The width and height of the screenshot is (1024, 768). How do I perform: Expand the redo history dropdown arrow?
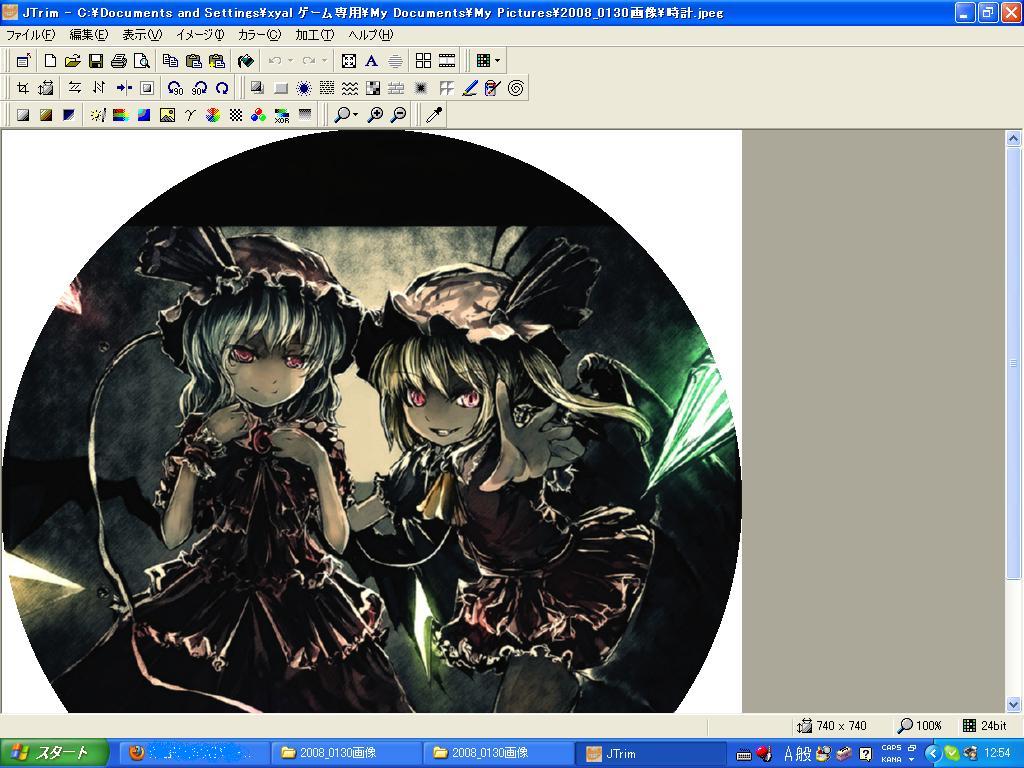(x=325, y=61)
